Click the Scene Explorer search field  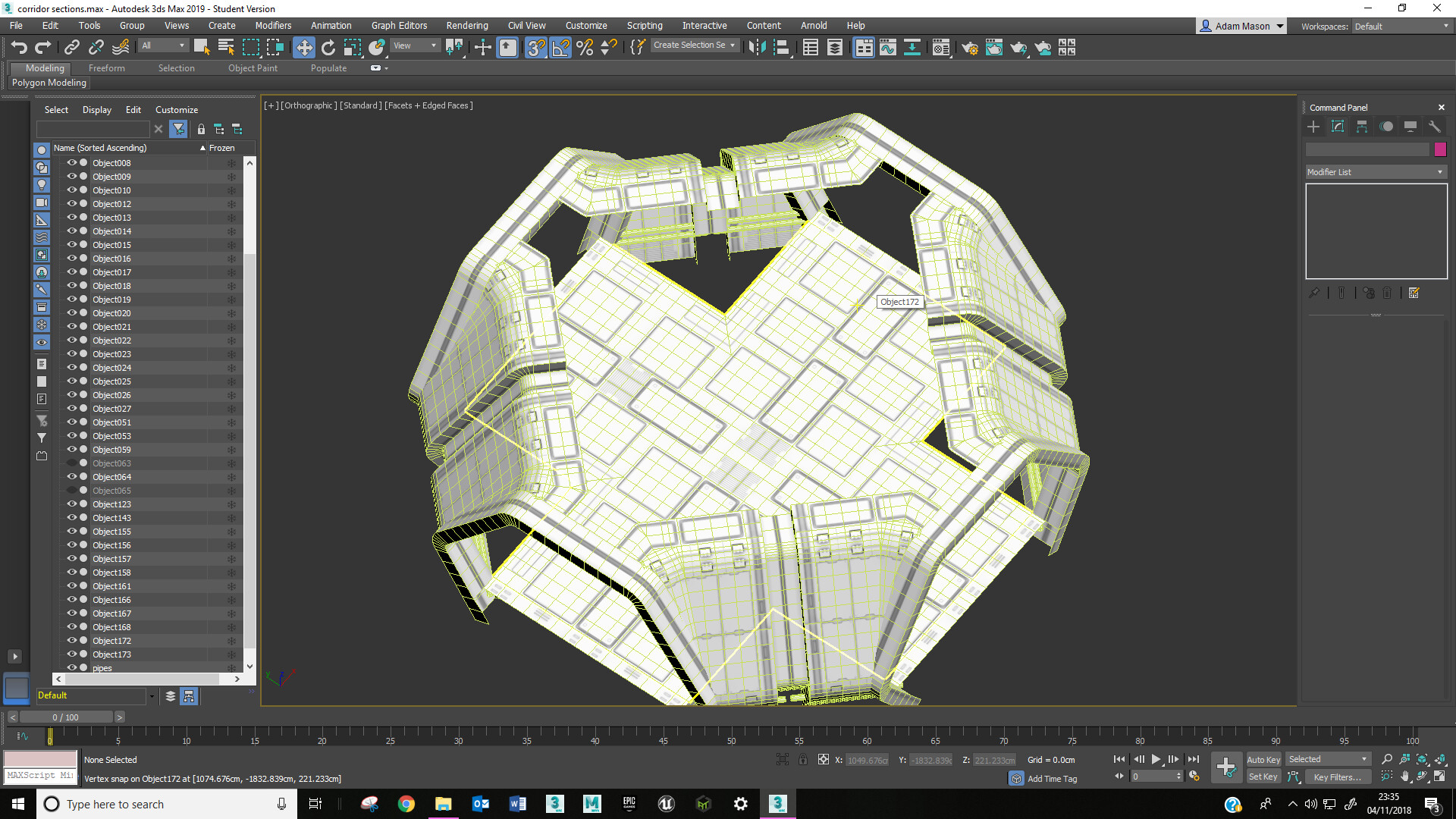pyautogui.click(x=93, y=129)
